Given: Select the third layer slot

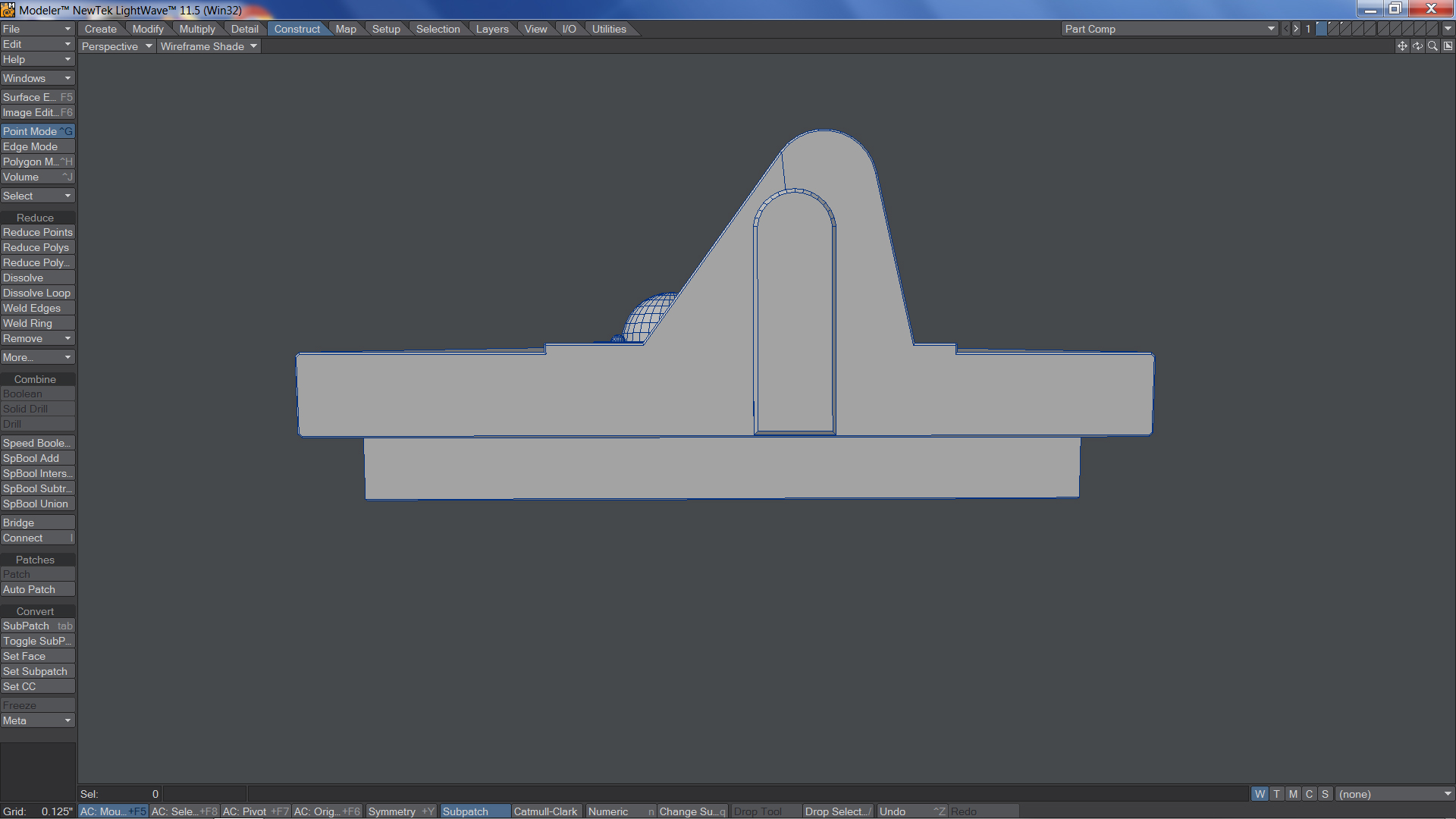Looking at the screenshot, I should [1346, 29].
